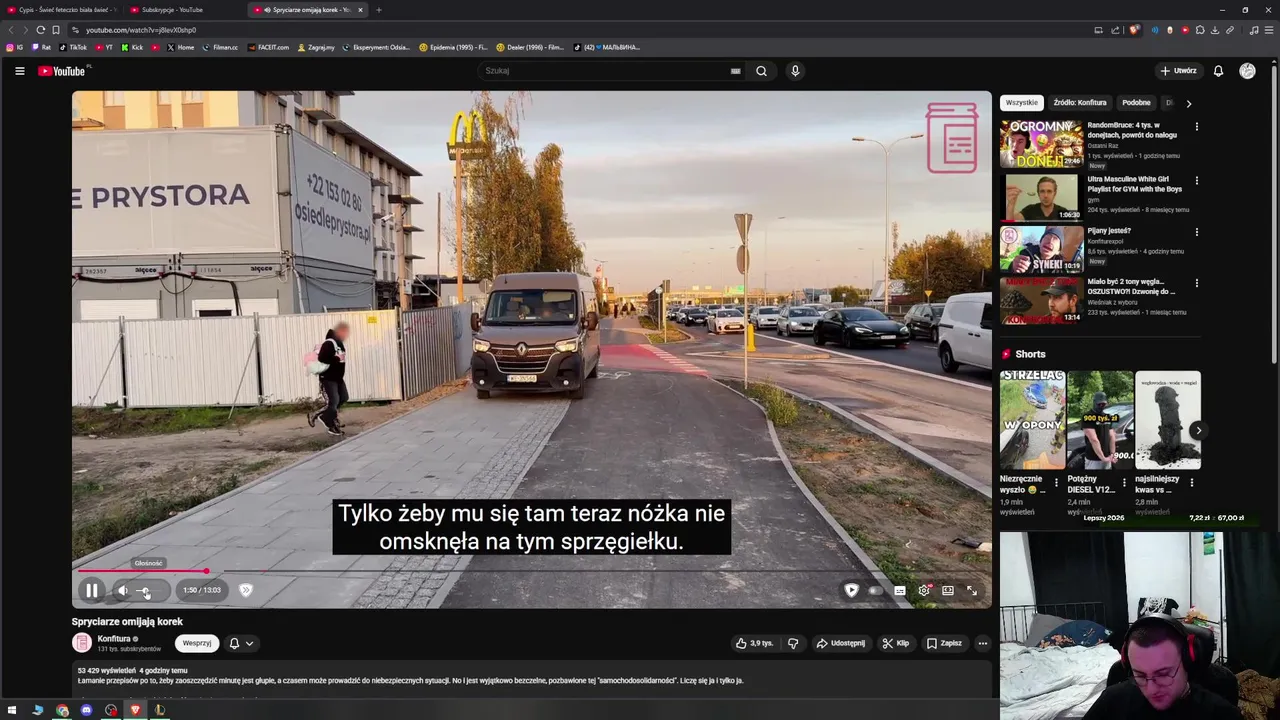Click the shield play icon in player controls
1280x720 pixels.
pos(851,590)
